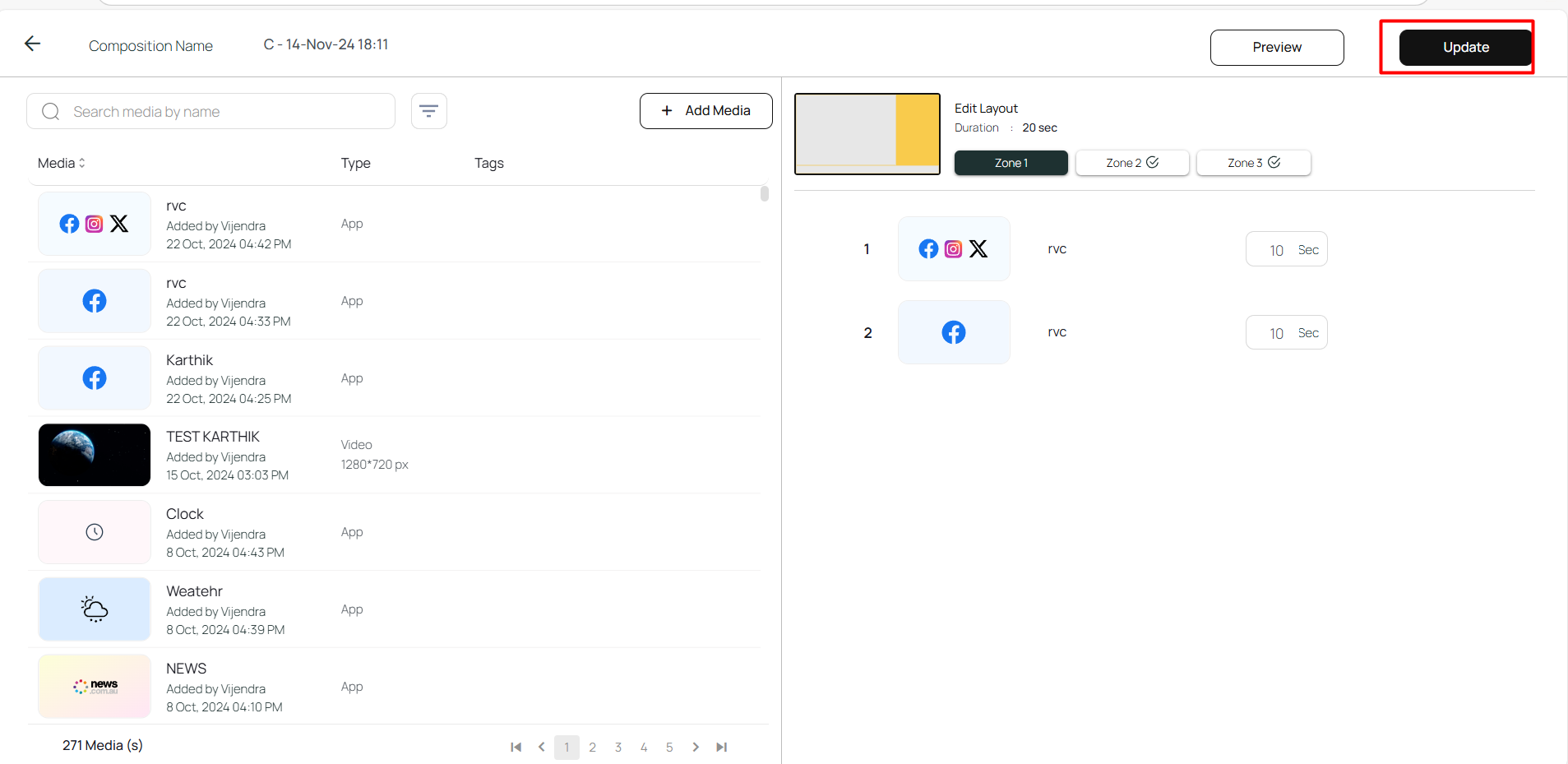Jump to the first page of media

(516, 747)
